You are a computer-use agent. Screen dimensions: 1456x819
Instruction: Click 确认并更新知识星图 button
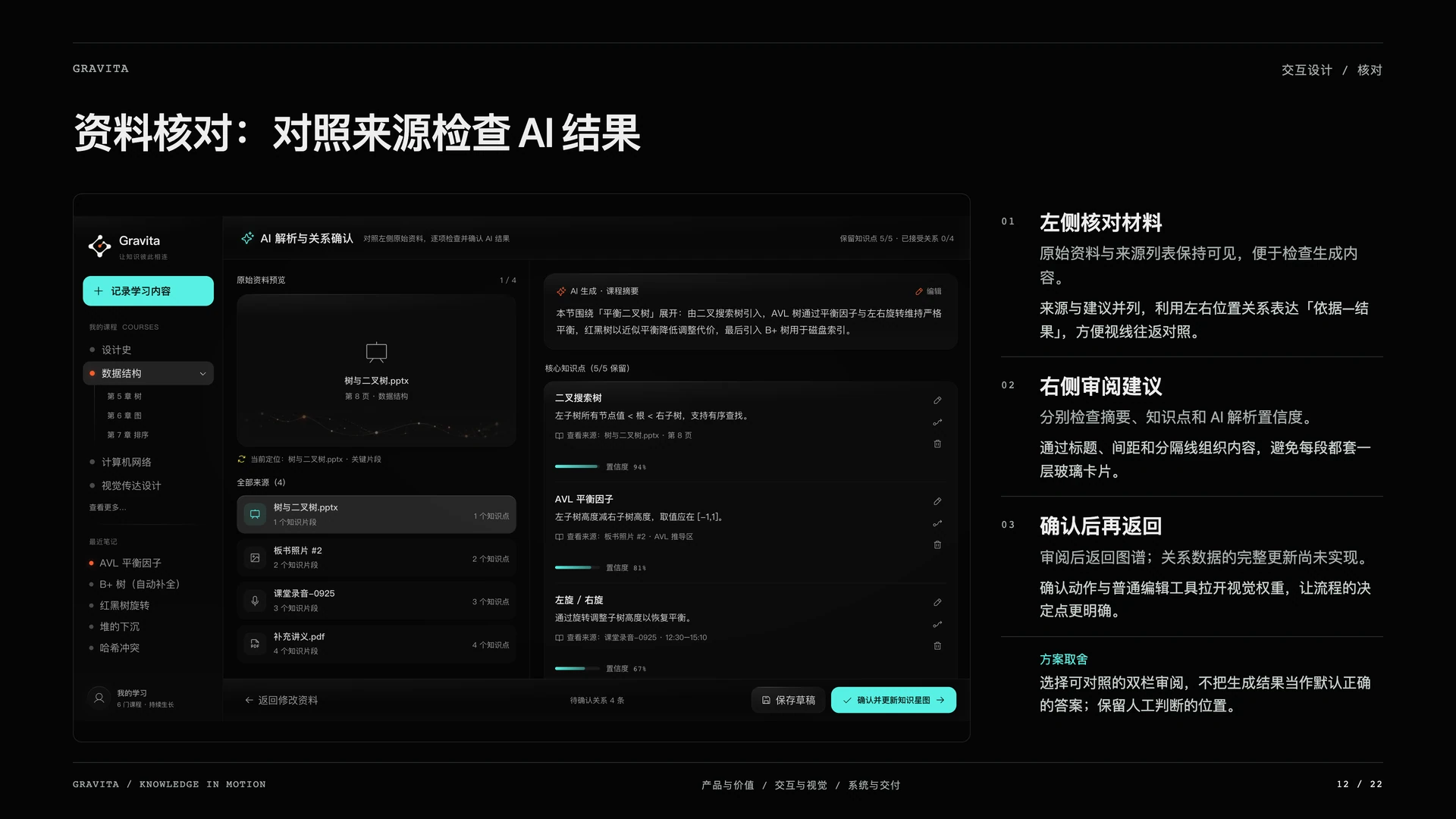click(x=893, y=700)
